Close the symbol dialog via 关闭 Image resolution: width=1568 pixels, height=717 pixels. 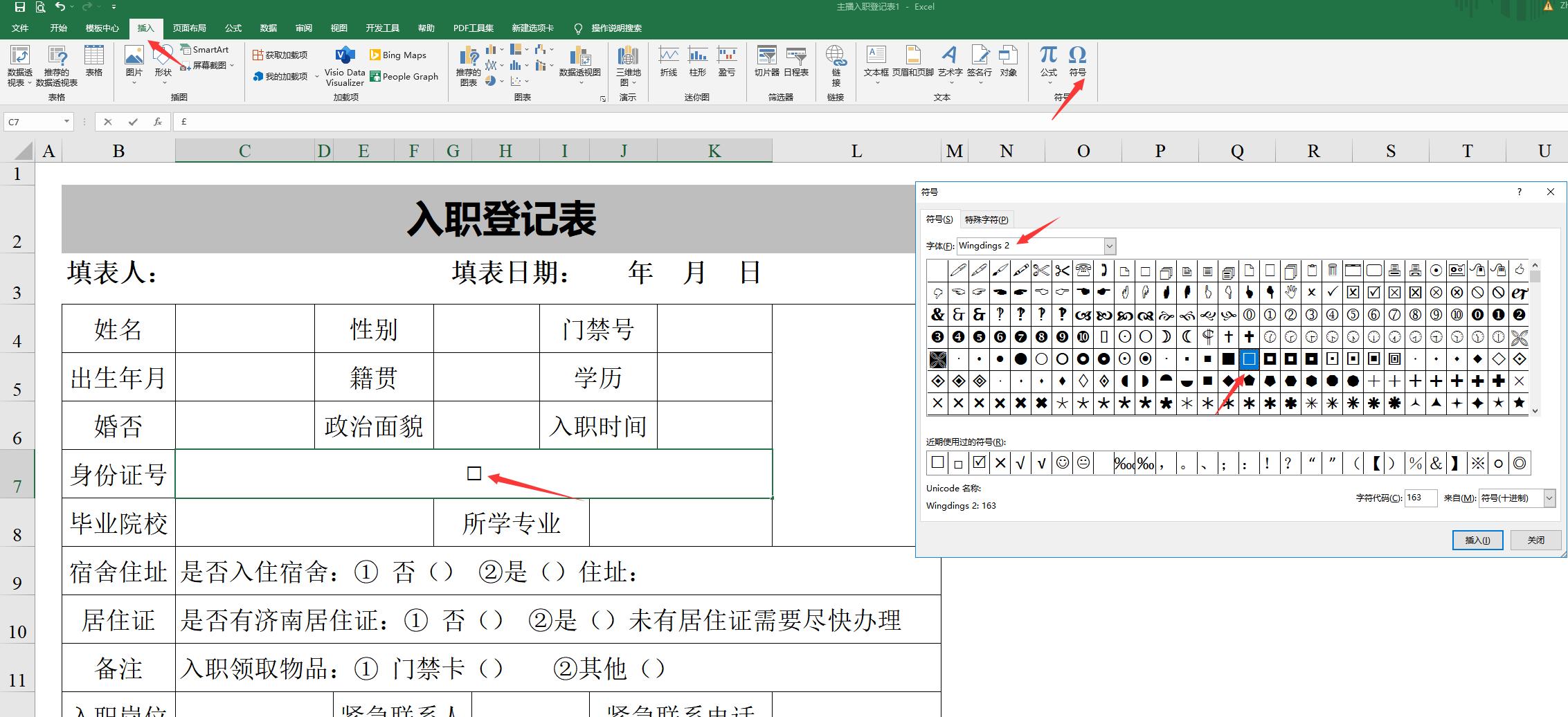point(1537,541)
